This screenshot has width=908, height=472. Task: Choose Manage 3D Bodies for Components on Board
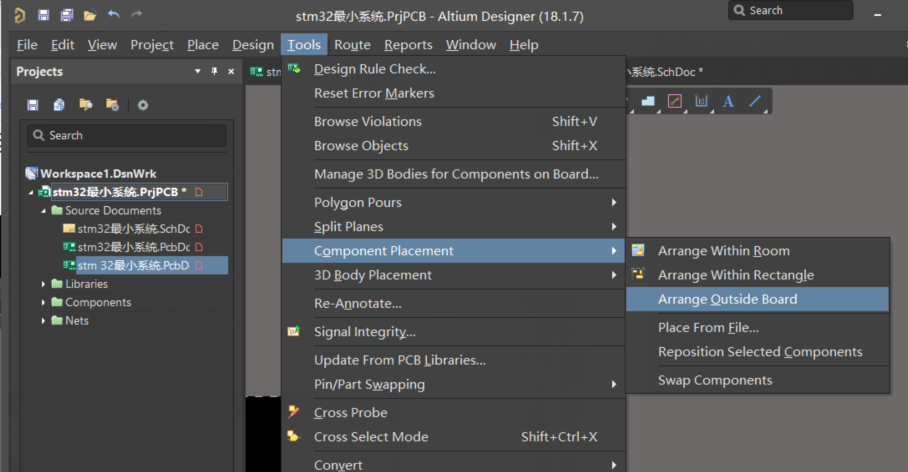[454, 174]
